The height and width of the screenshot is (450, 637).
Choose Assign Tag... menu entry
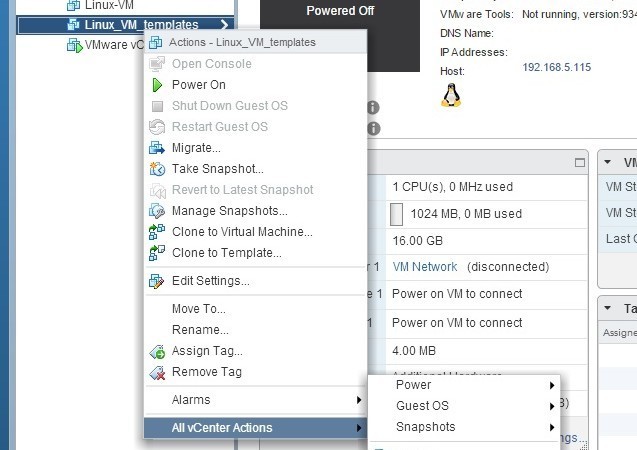click(256, 351)
